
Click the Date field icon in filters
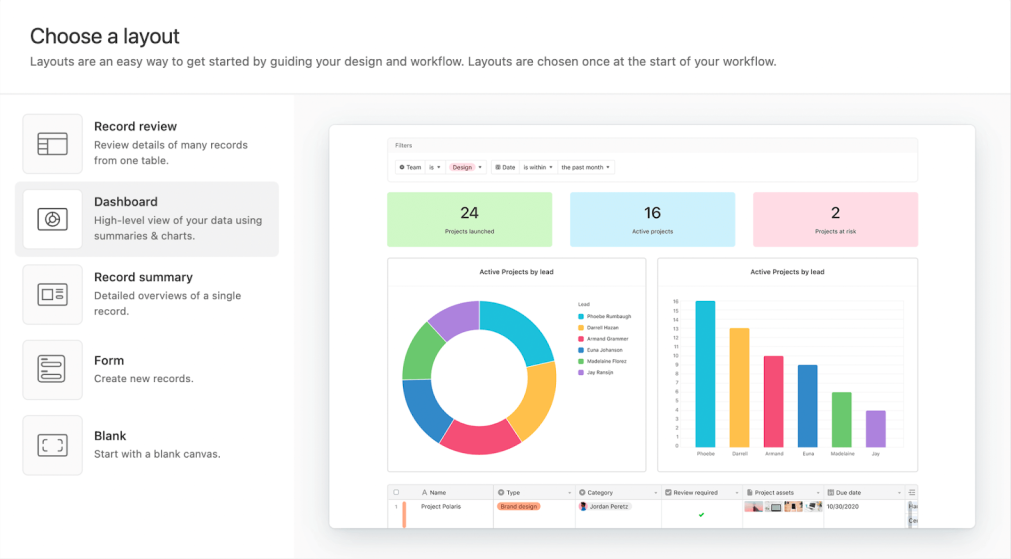point(498,168)
